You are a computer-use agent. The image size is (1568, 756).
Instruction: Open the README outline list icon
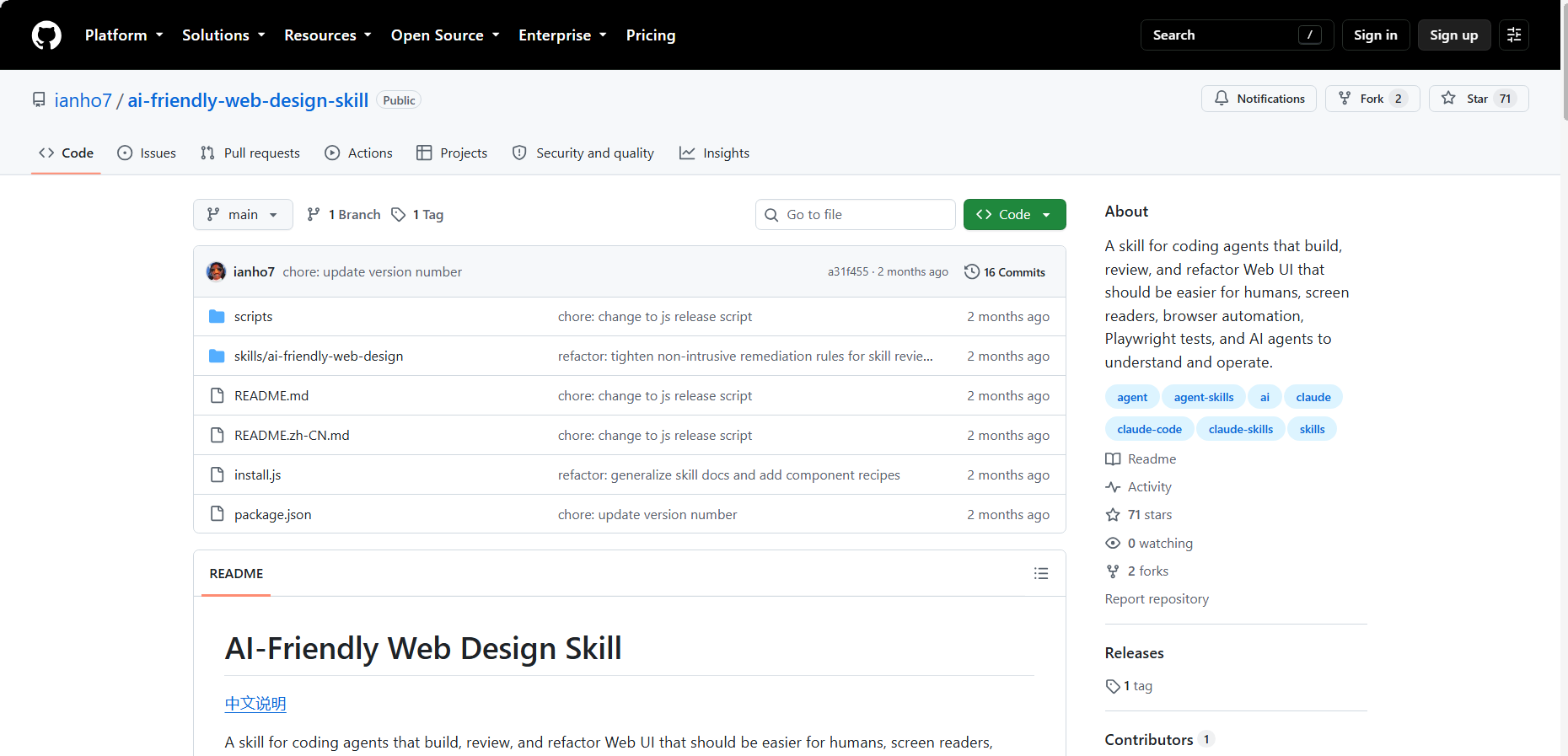point(1041,573)
